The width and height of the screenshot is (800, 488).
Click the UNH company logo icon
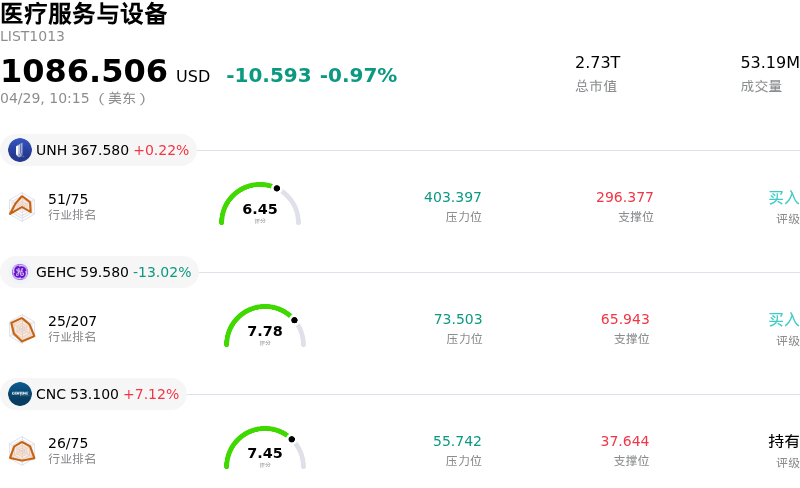[20, 150]
